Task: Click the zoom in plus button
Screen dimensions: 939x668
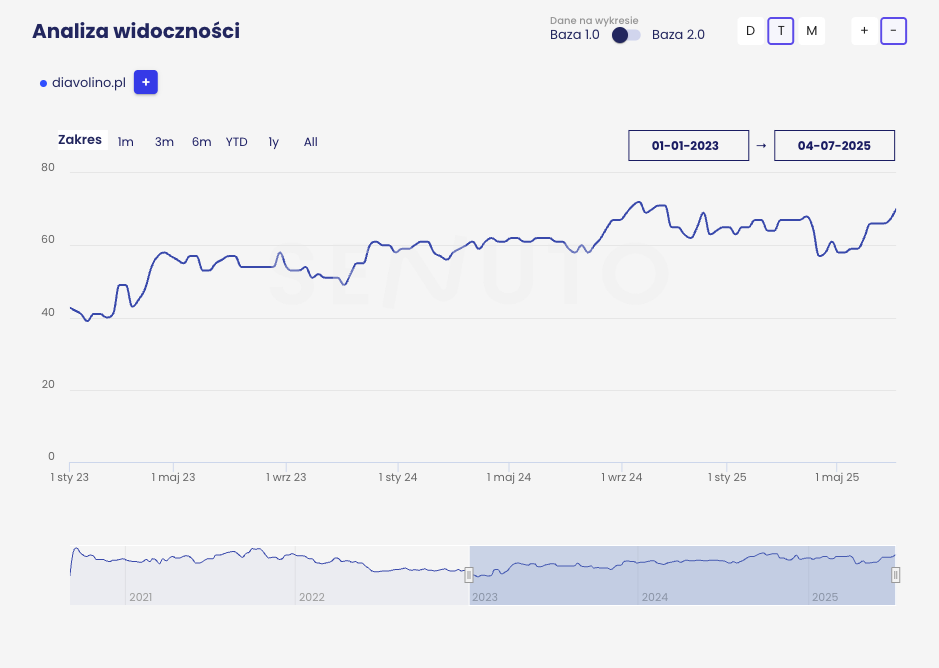Action: (864, 31)
